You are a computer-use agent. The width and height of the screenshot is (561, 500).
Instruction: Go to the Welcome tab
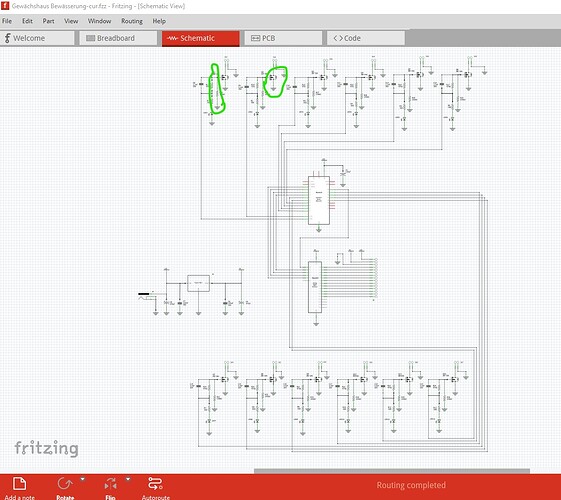coord(37,38)
